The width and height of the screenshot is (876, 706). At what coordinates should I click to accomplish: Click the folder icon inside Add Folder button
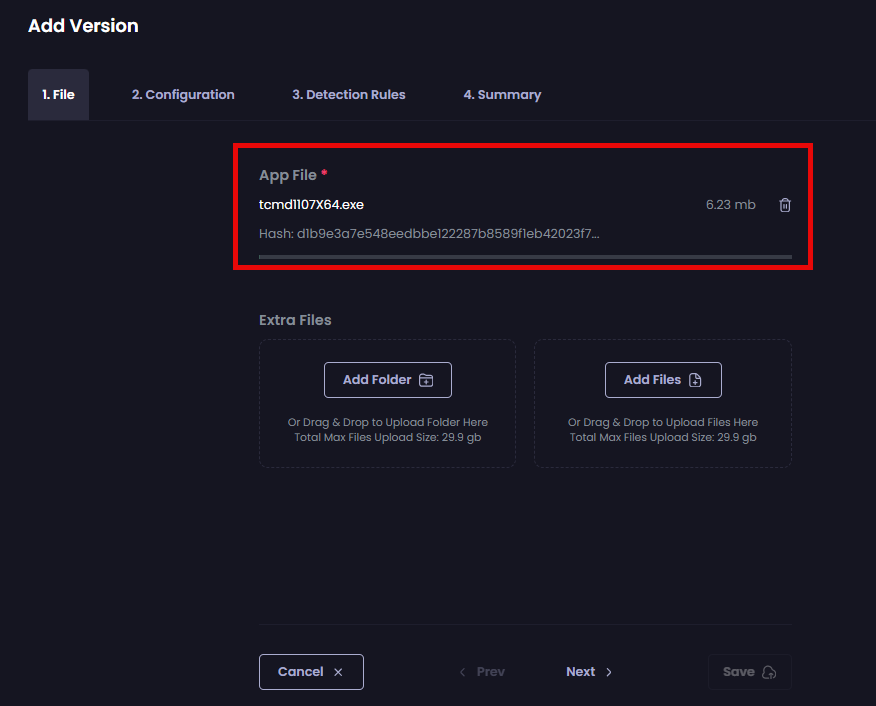click(x=424, y=380)
